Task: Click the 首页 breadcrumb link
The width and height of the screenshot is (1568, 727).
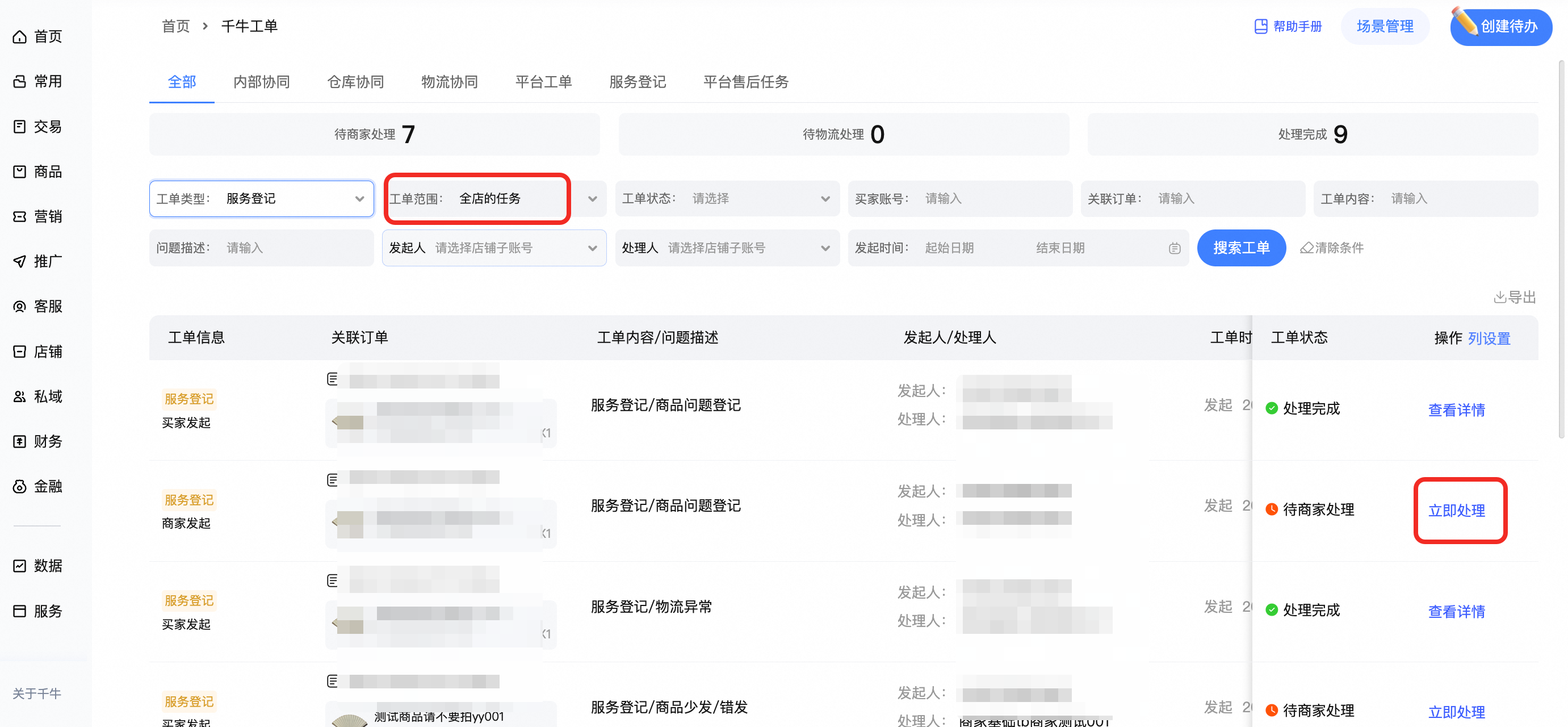Action: coord(176,26)
